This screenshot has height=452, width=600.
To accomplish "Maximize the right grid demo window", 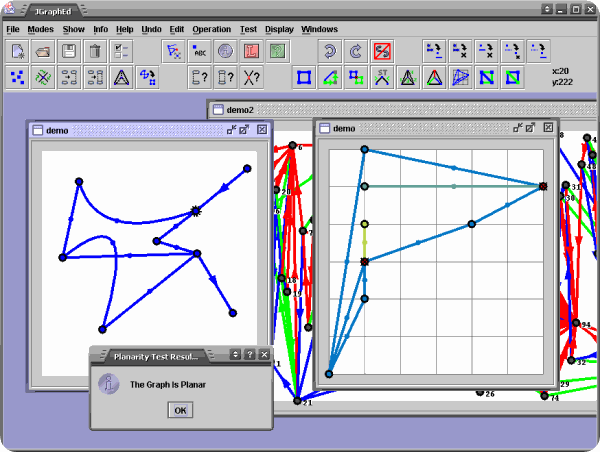I will coord(530,127).
